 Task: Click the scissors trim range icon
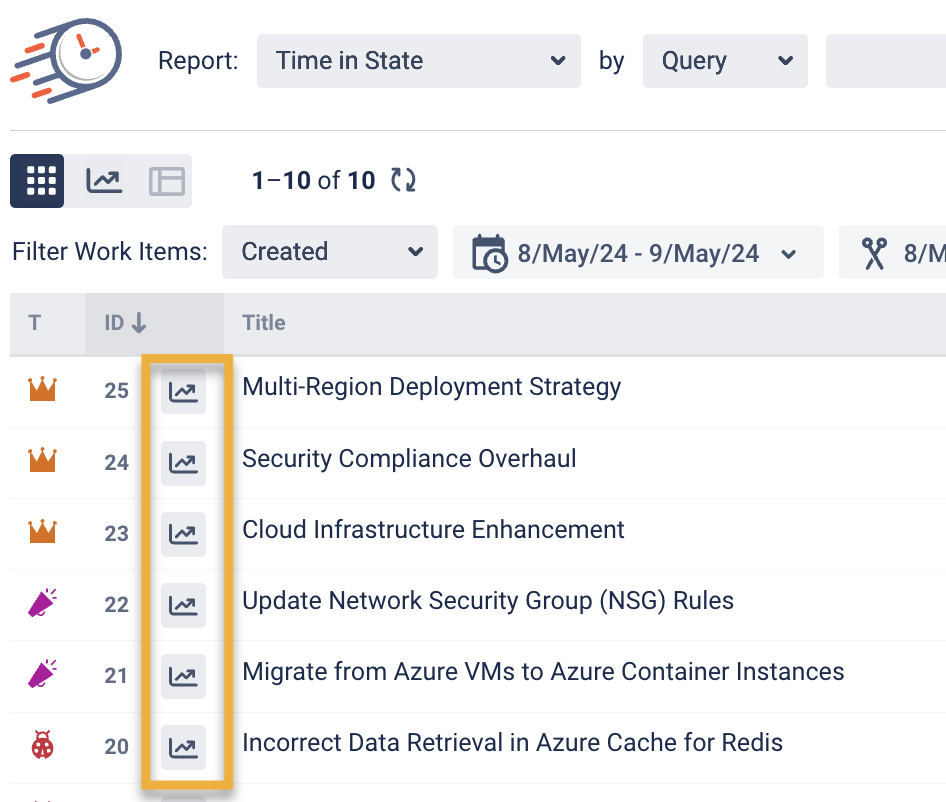pyautogui.click(x=875, y=253)
